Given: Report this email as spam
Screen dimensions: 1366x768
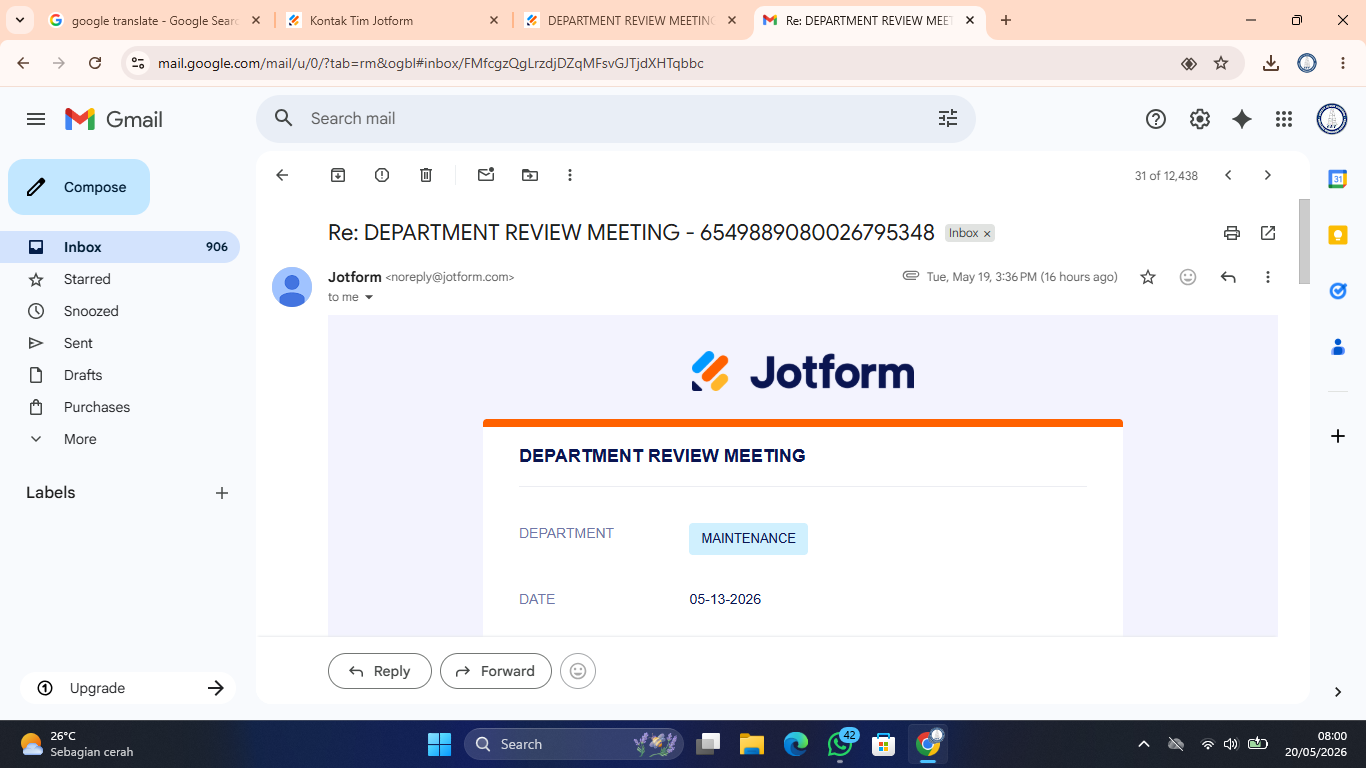Looking at the screenshot, I should pyautogui.click(x=382, y=175).
